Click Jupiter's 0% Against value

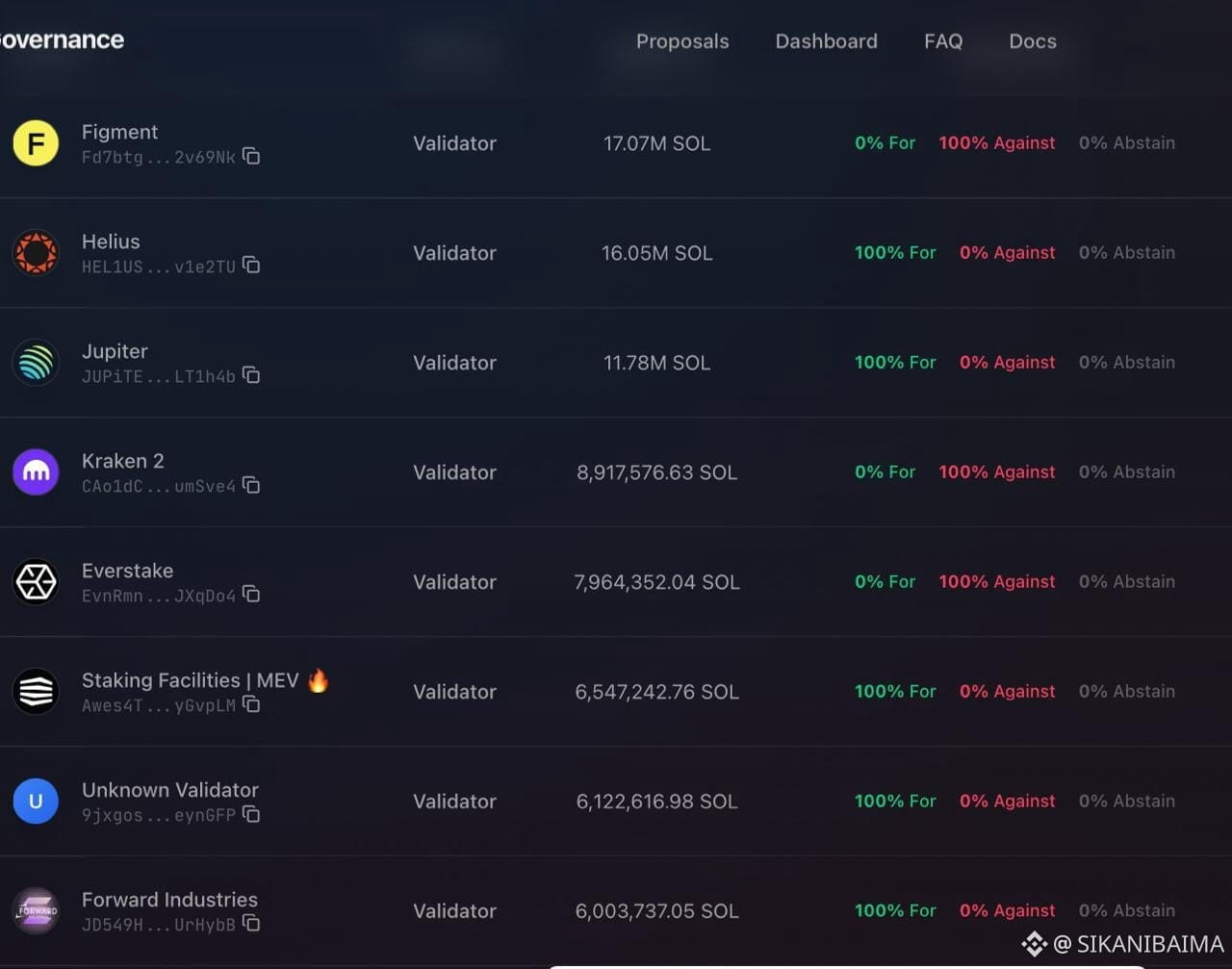[x=1008, y=363]
